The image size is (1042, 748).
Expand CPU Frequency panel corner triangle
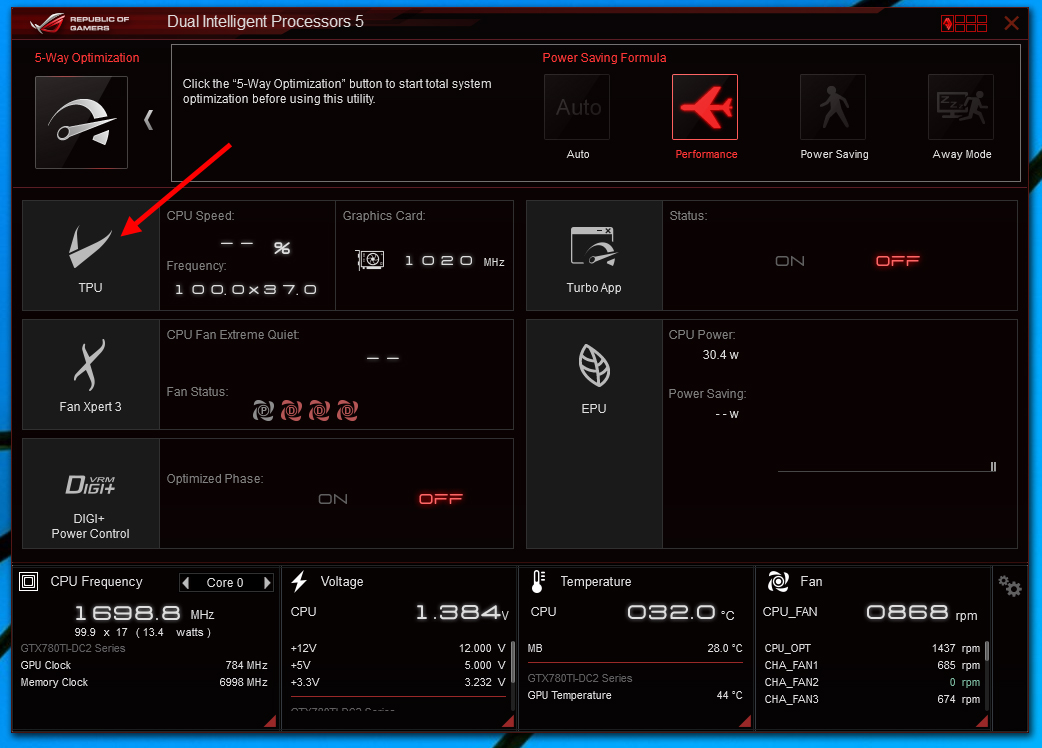pyautogui.click(x=270, y=721)
